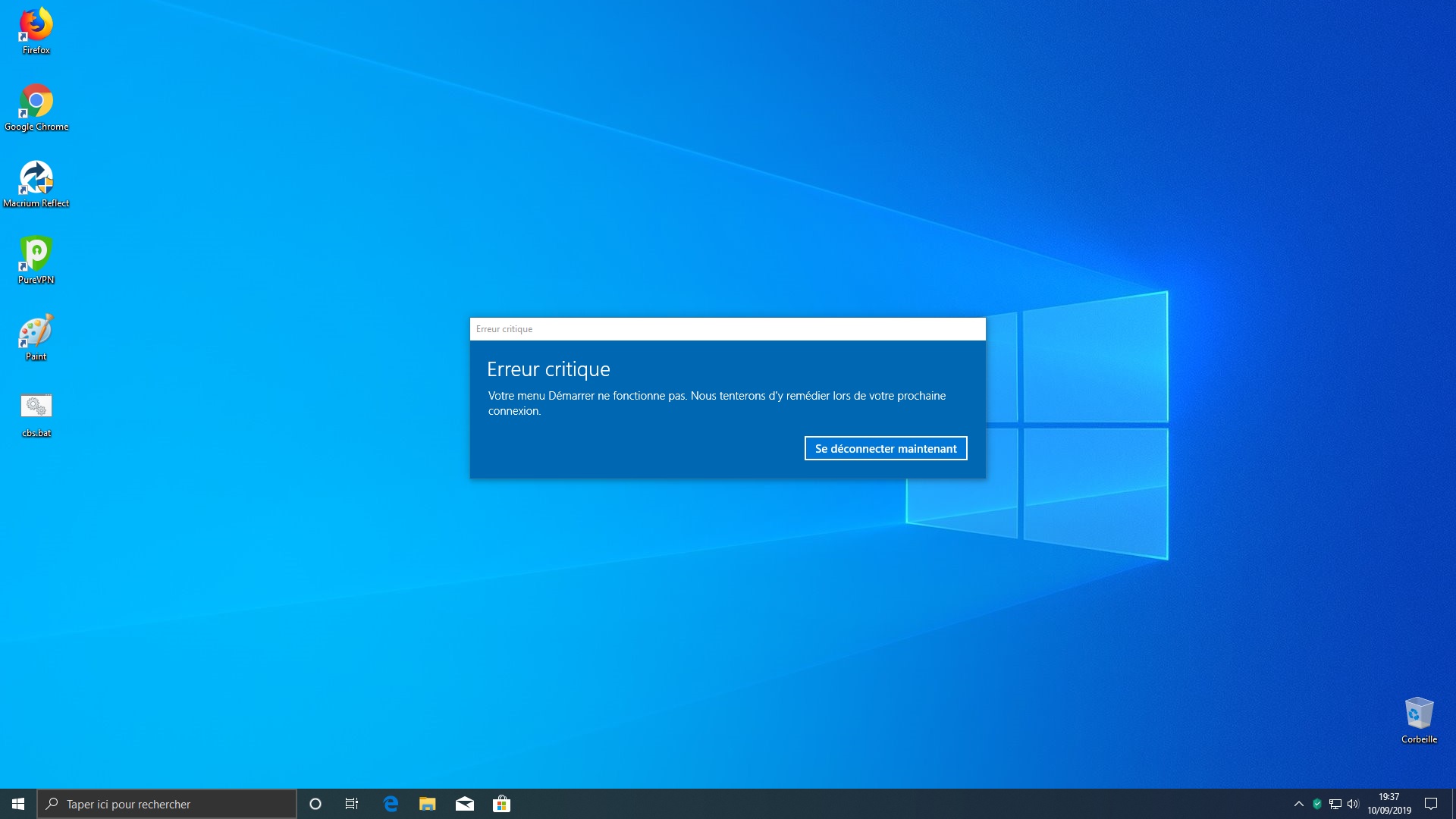The width and height of the screenshot is (1456, 819).
Task: Click the volume speaker tray icon
Action: pyautogui.click(x=1353, y=804)
